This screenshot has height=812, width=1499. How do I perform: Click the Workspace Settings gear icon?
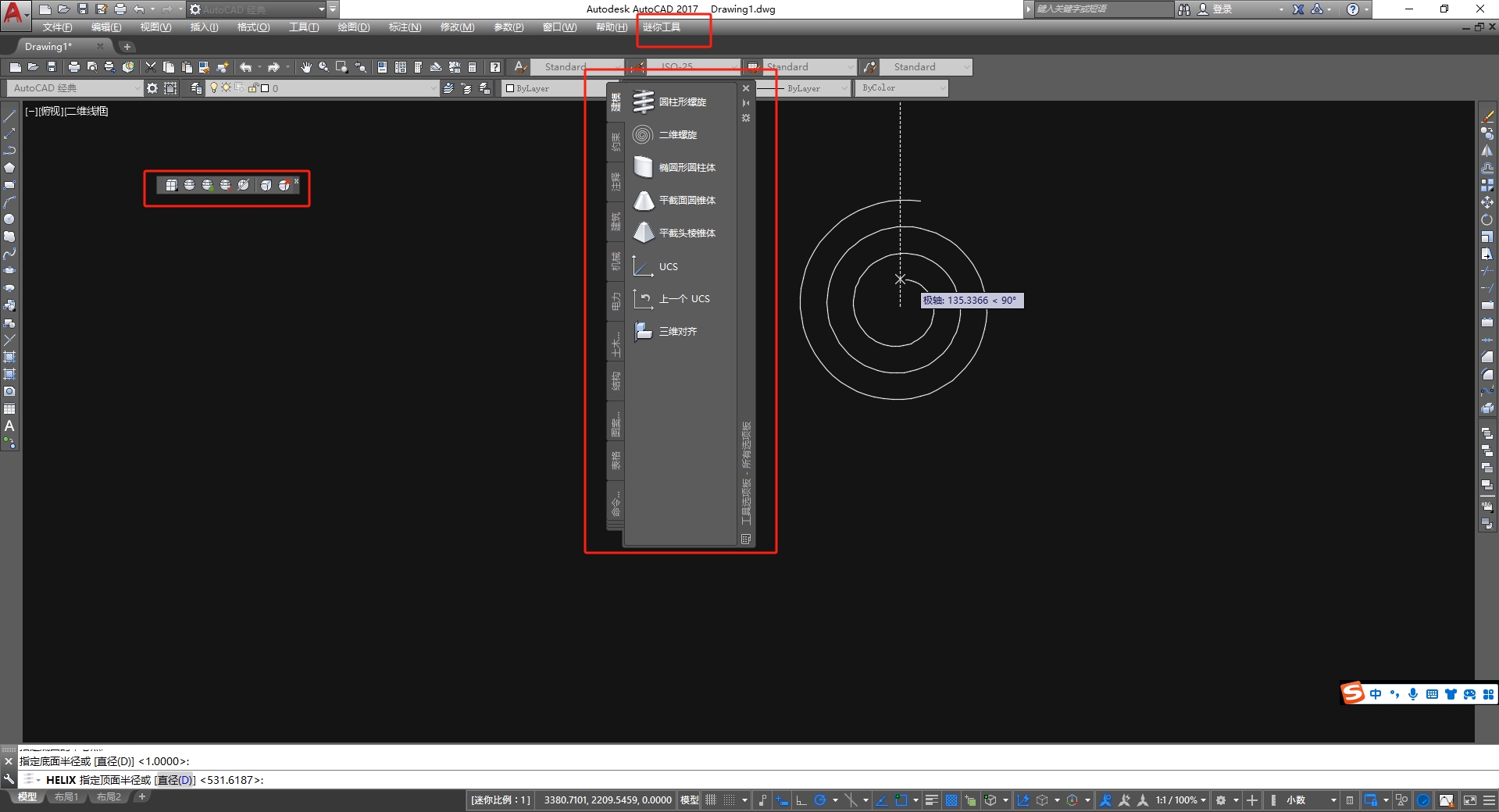(x=152, y=88)
